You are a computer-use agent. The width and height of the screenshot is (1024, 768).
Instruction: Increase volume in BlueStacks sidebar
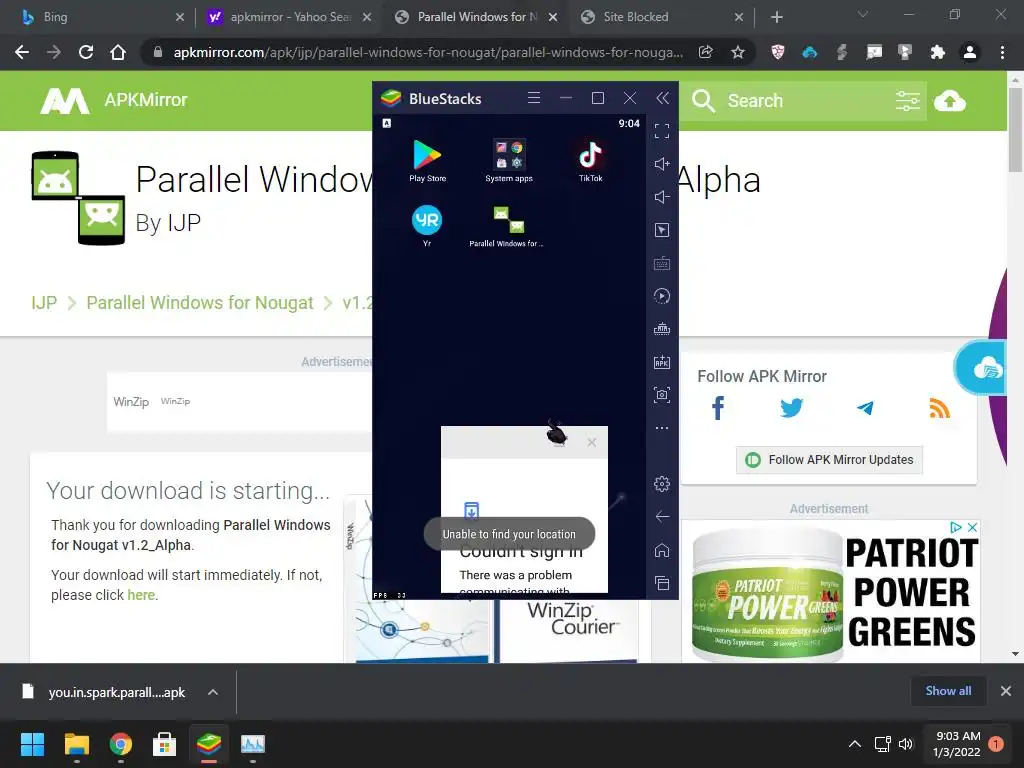[662, 164]
